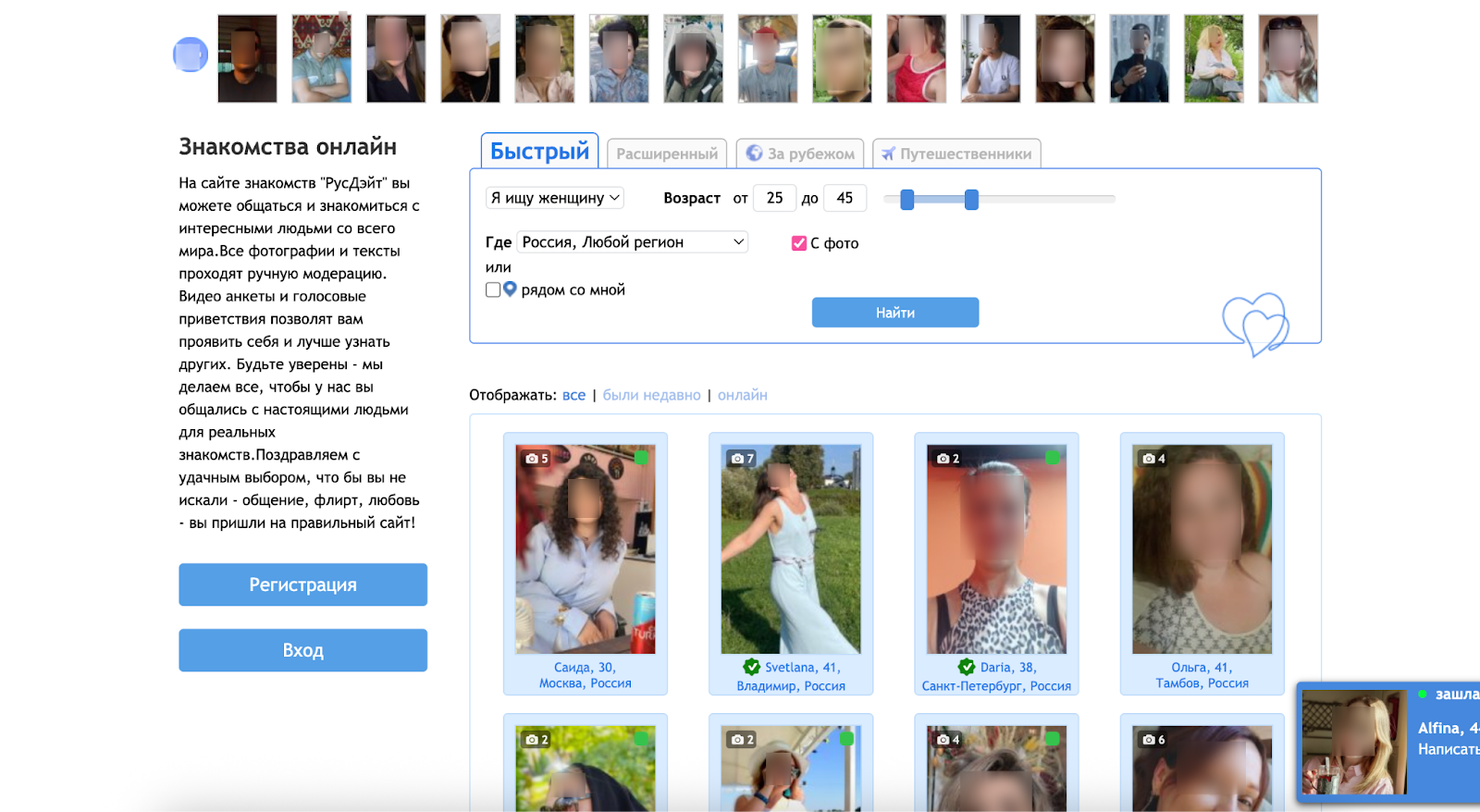
Task: Open the first thumbnail in top photo strip
Action: (x=247, y=58)
